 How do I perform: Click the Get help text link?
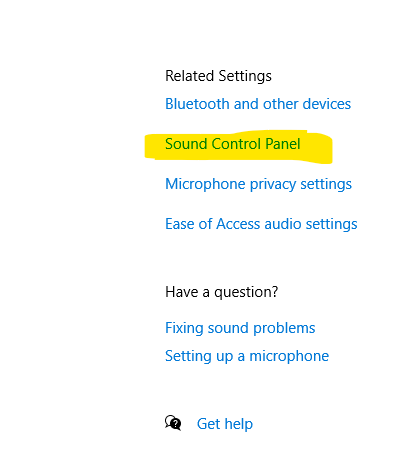(x=225, y=424)
